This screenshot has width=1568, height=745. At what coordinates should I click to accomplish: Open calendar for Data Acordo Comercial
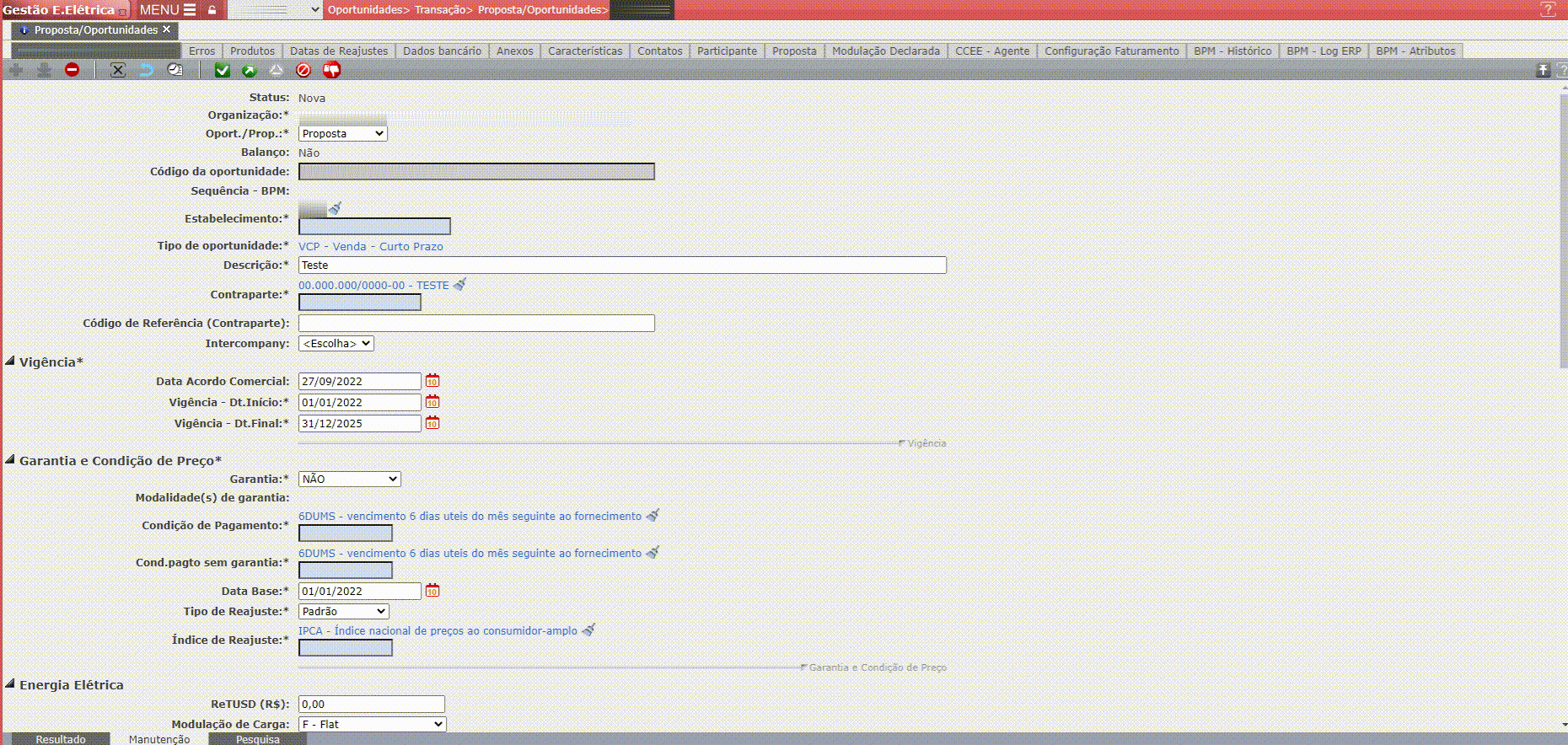pyautogui.click(x=432, y=381)
